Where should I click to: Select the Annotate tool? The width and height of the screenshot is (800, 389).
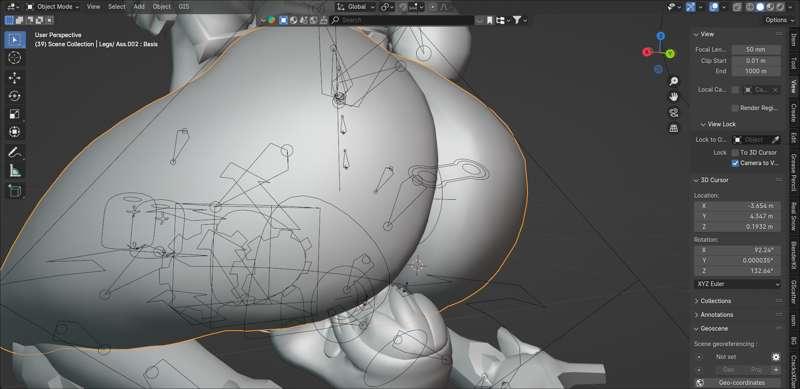pos(15,152)
